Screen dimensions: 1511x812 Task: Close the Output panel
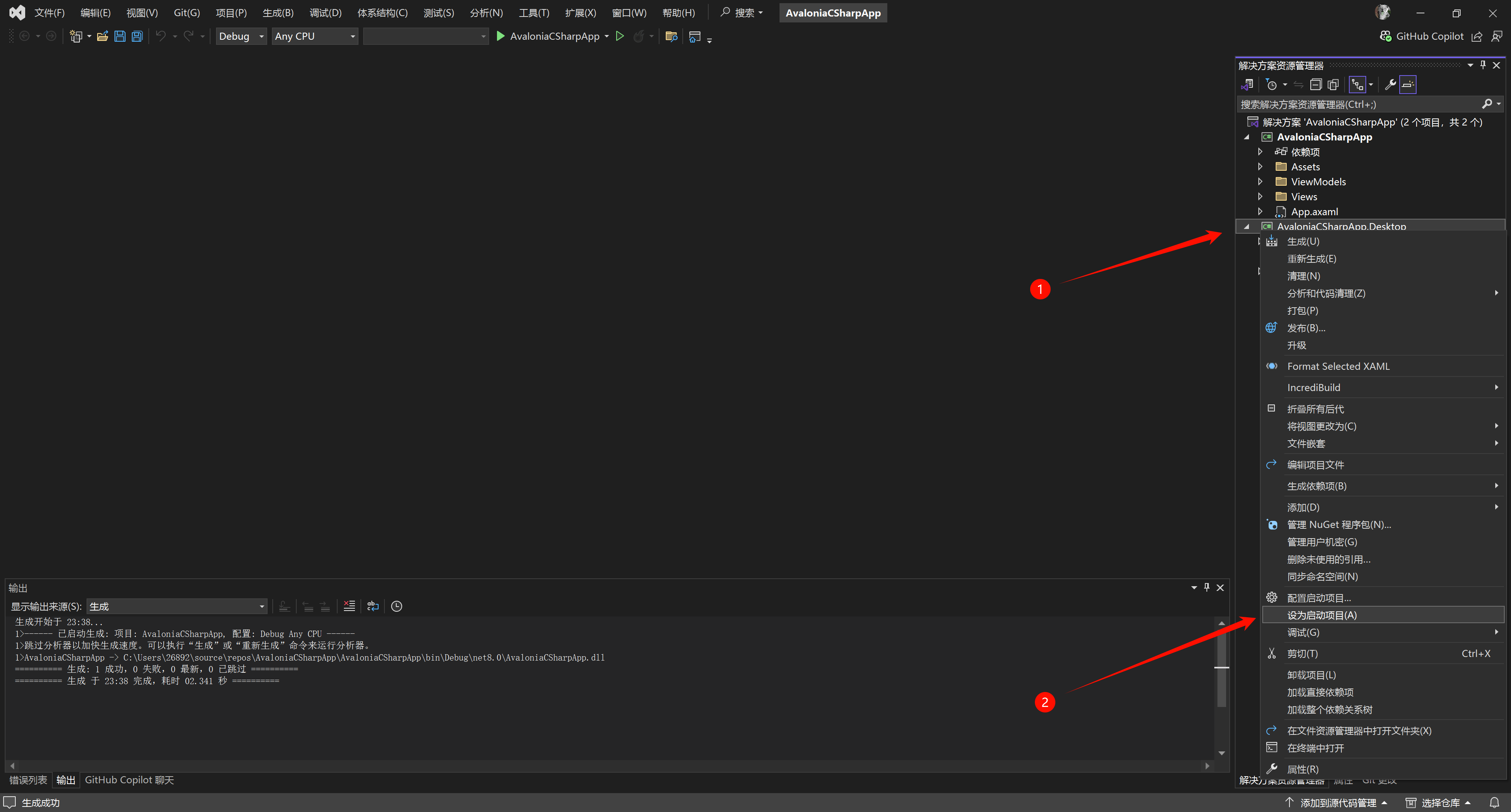(x=1220, y=587)
